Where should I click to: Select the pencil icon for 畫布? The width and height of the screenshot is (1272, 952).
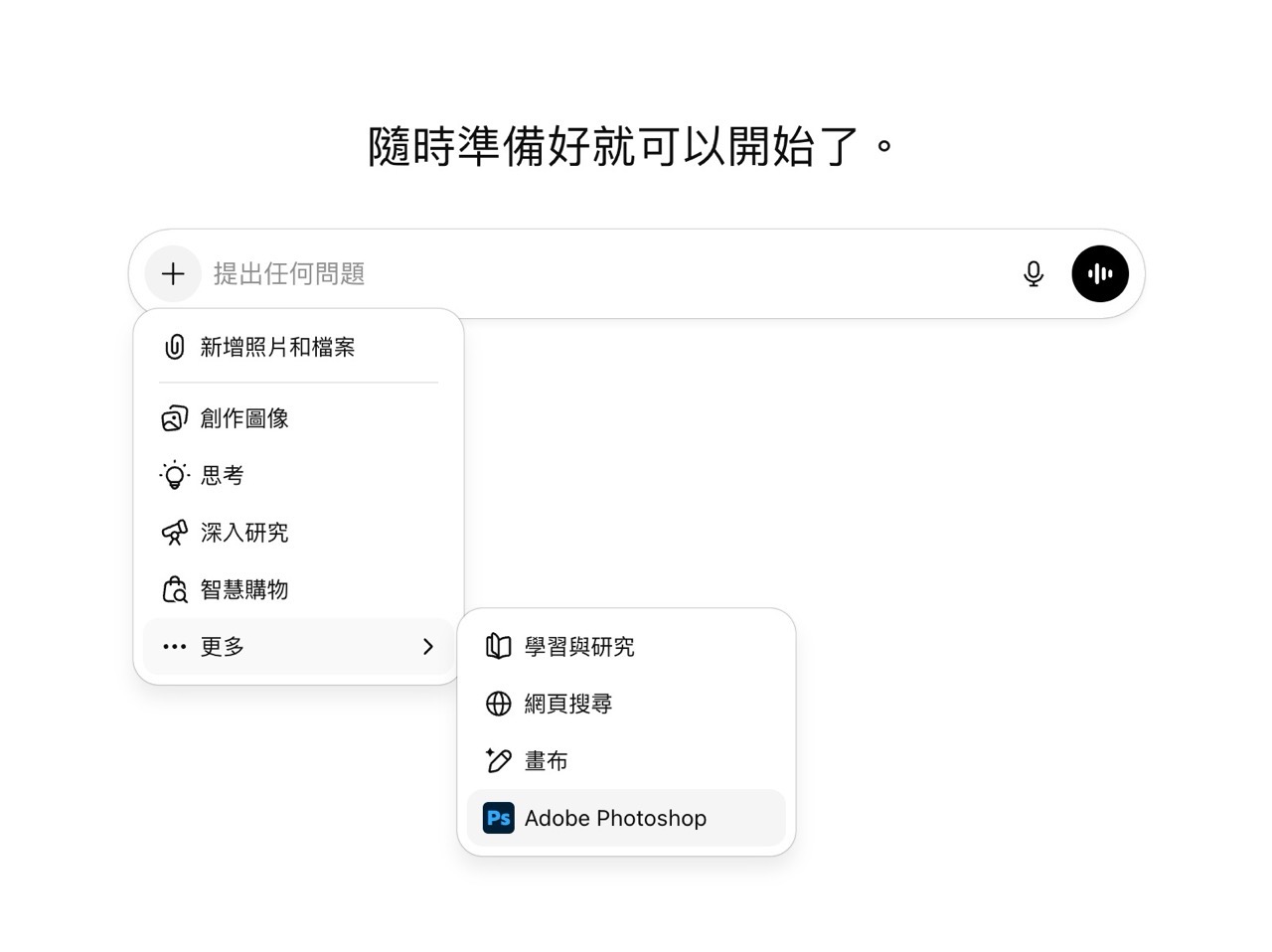[497, 760]
